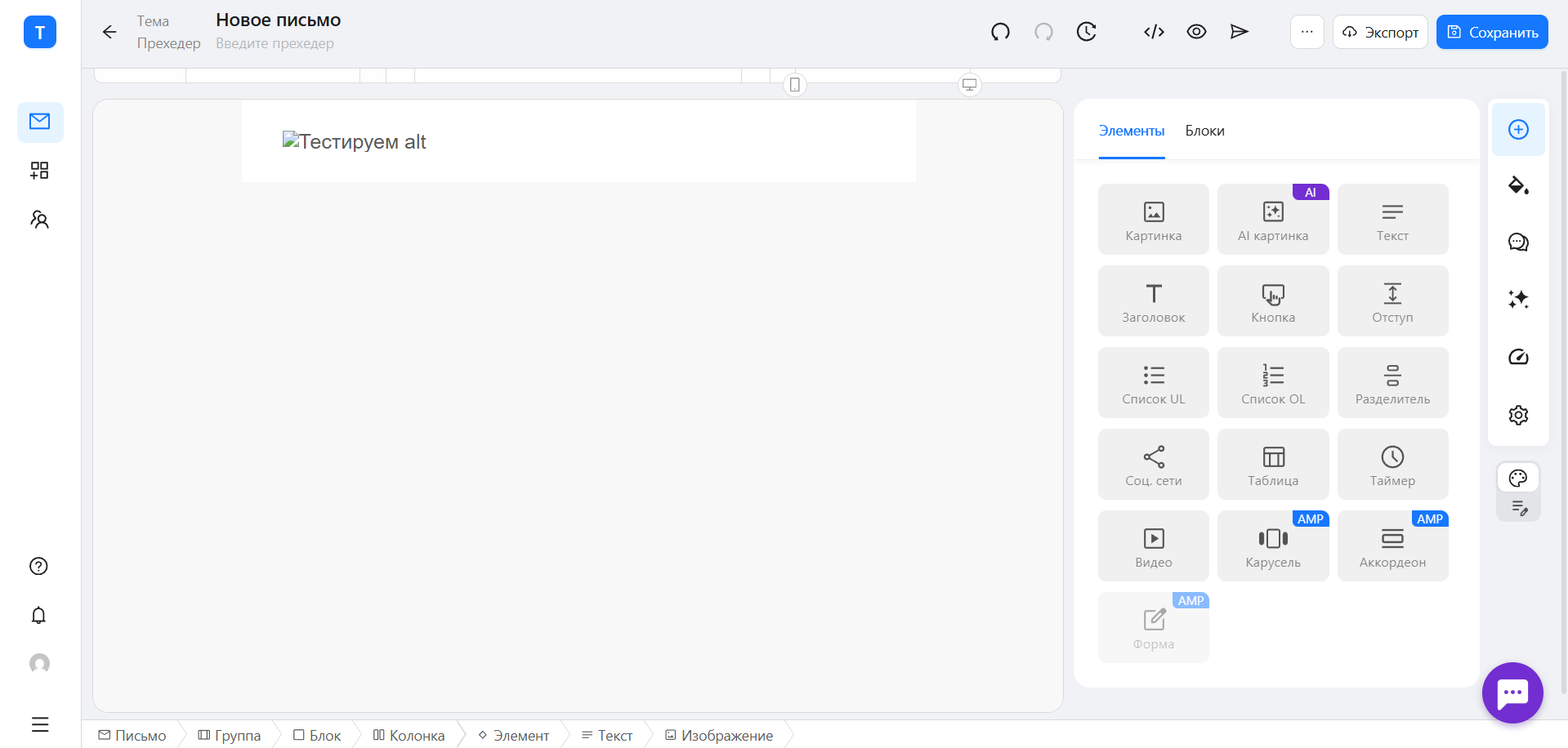Select the image with Тестируем alt text
Screen dimensions: 1568x748
pos(354,141)
